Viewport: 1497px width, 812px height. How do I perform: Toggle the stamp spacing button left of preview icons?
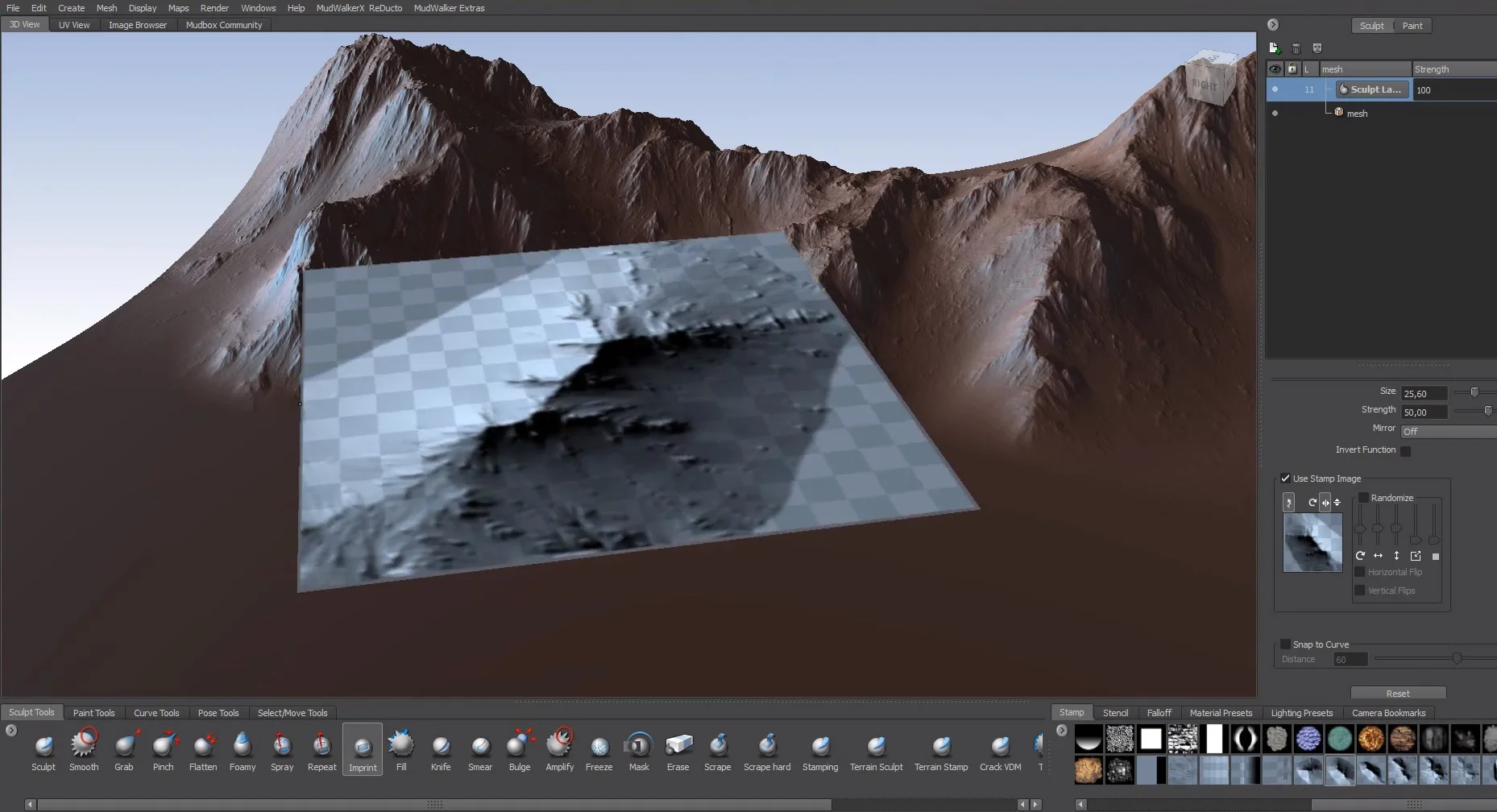tap(1289, 503)
